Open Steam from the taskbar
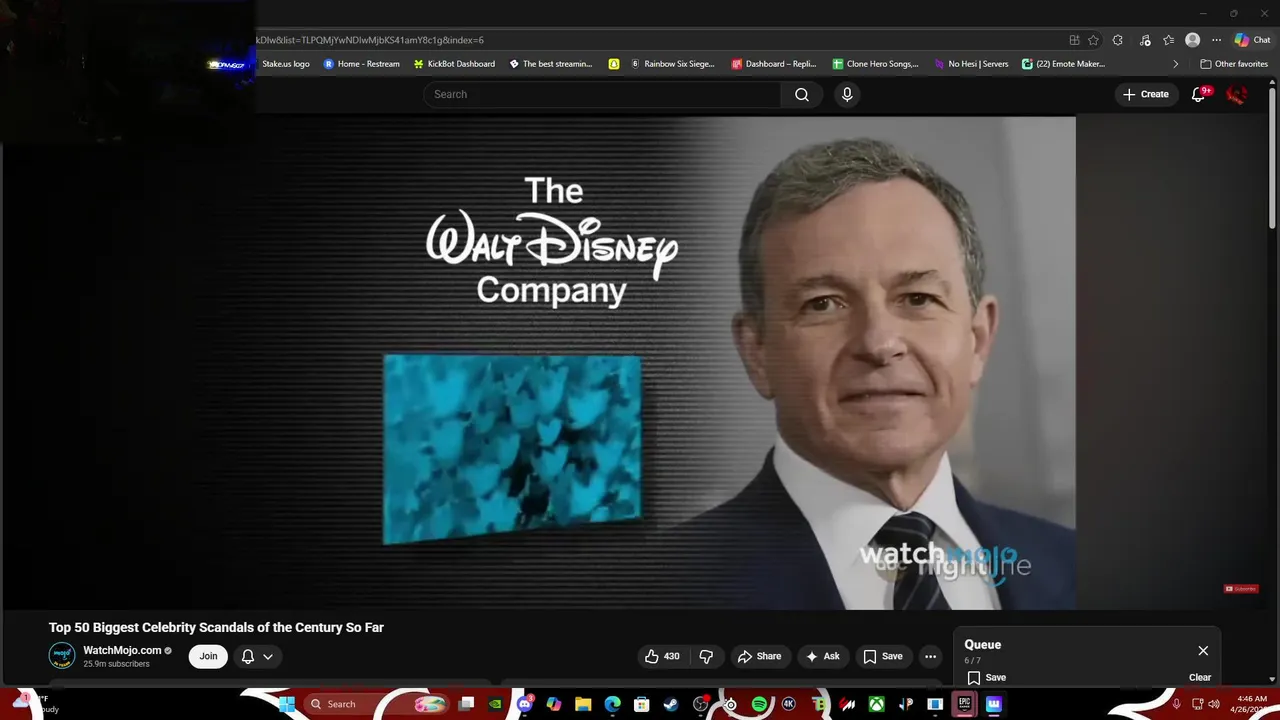The width and height of the screenshot is (1280, 720). coord(671,704)
